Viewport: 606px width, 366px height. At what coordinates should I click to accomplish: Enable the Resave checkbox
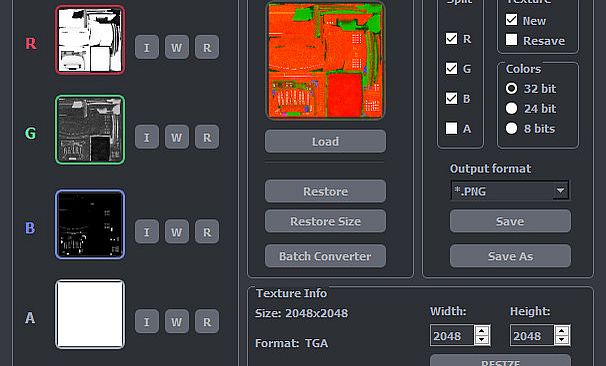pos(511,40)
